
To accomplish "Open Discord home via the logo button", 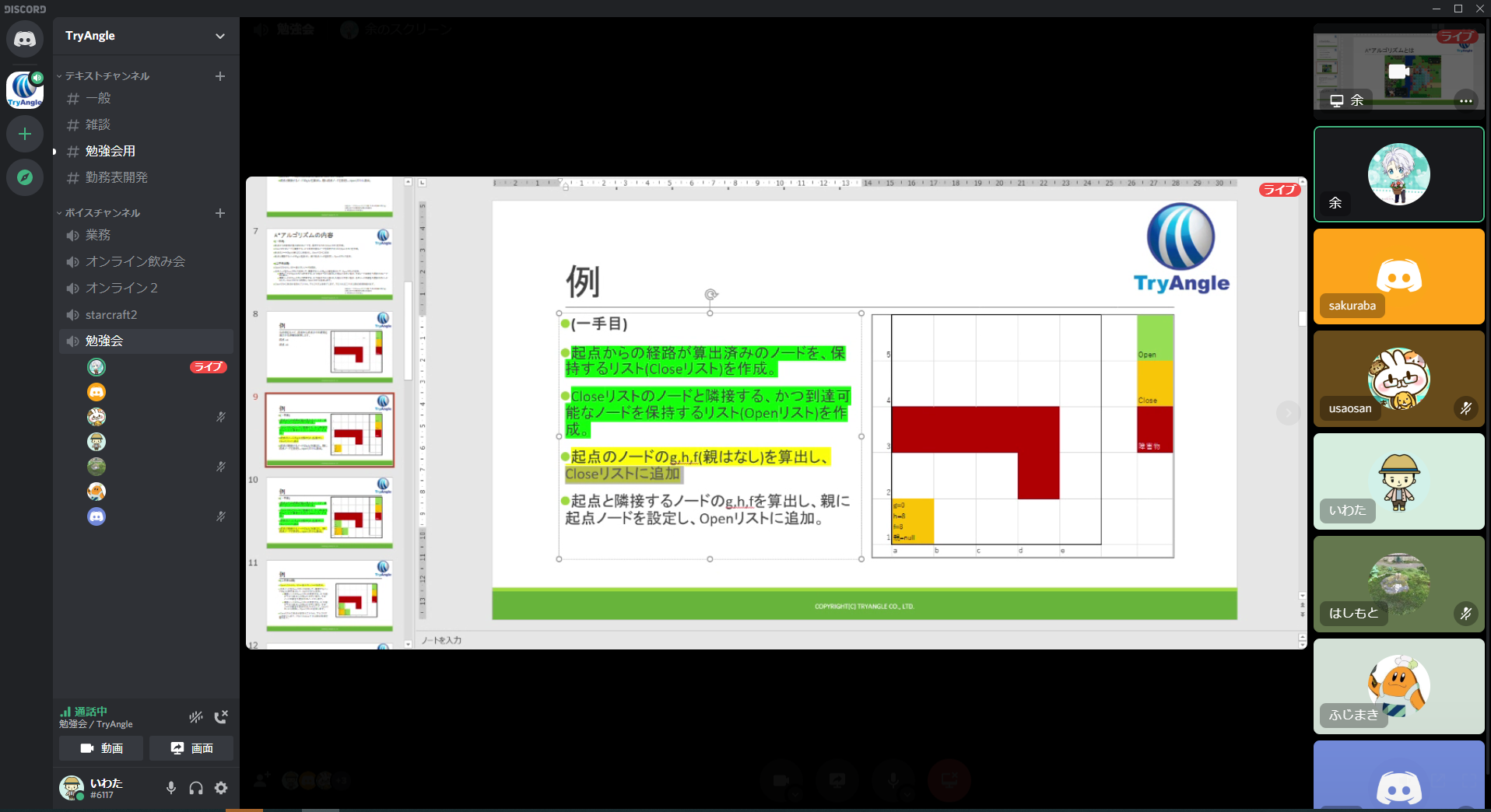I will (25, 39).
